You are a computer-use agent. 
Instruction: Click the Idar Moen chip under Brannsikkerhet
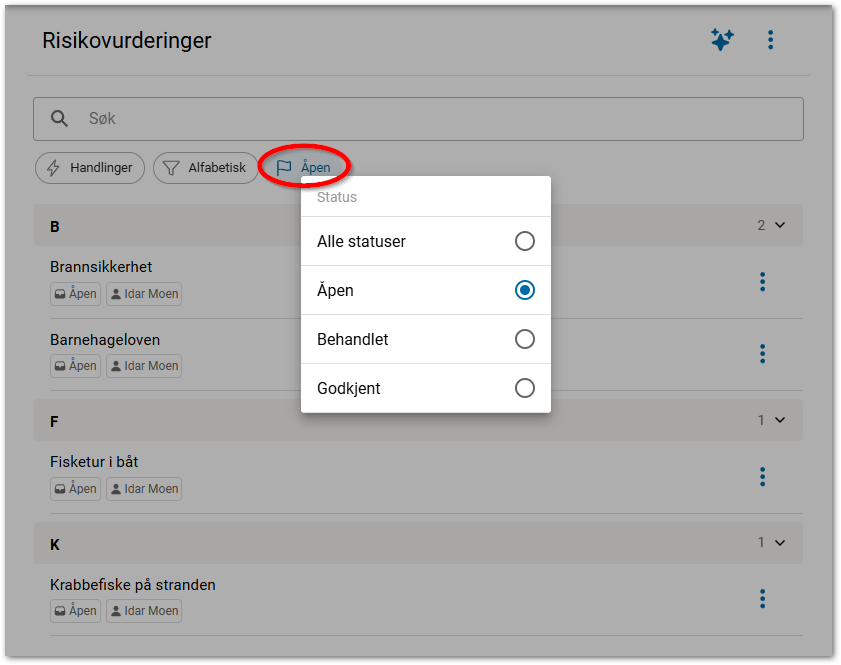tap(144, 294)
